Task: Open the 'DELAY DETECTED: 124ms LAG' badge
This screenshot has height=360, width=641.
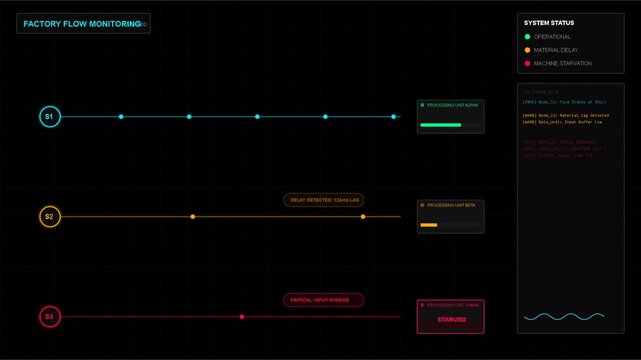Action: tap(324, 200)
